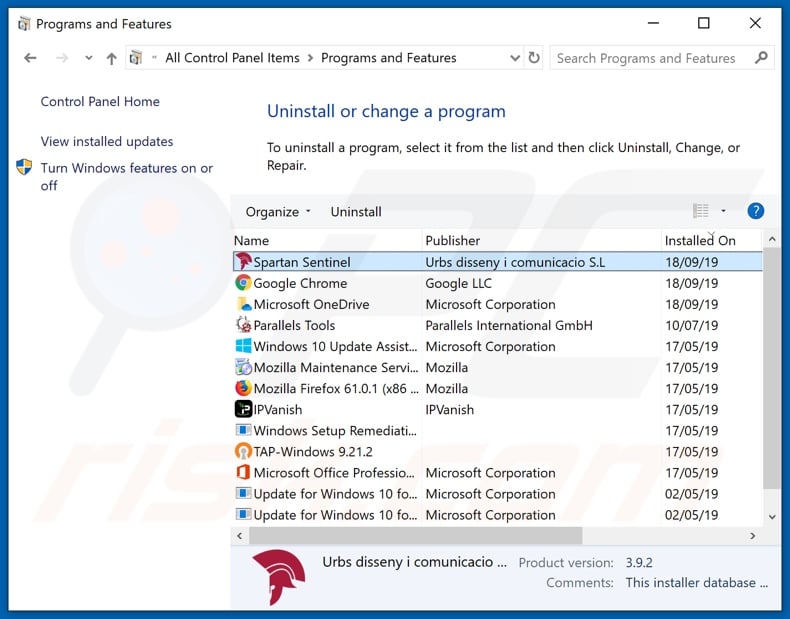Click the Programs and Features title bar icon

pyautogui.click(x=24, y=24)
